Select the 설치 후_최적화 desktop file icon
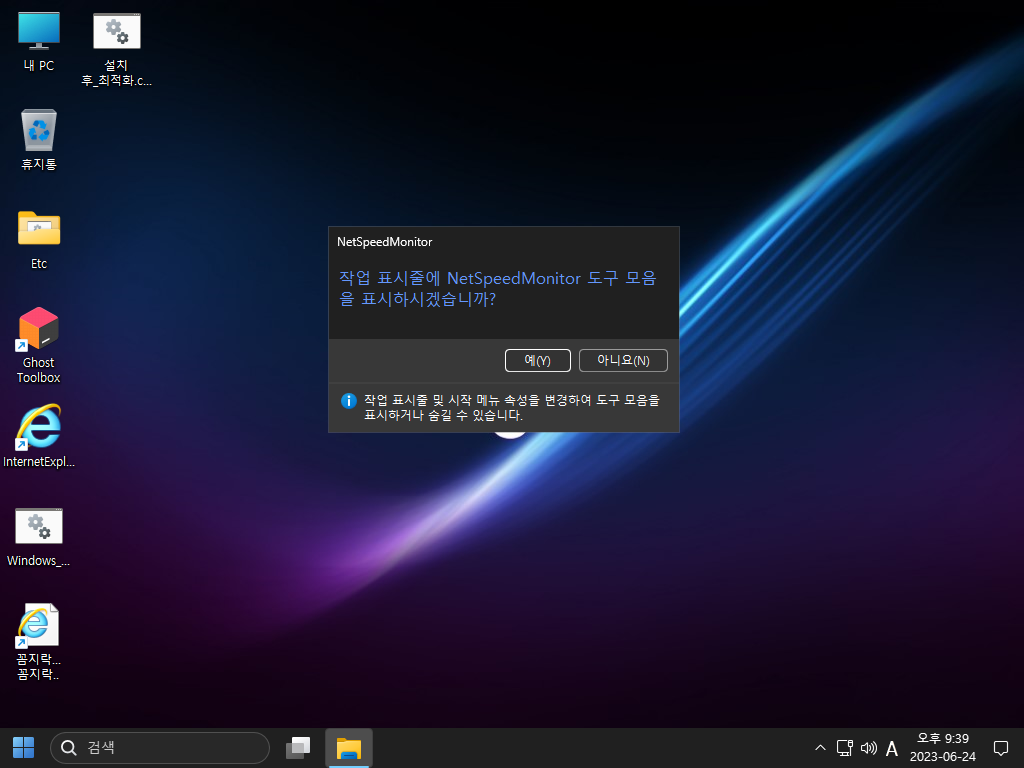The image size is (1024, 768). coord(116,49)
